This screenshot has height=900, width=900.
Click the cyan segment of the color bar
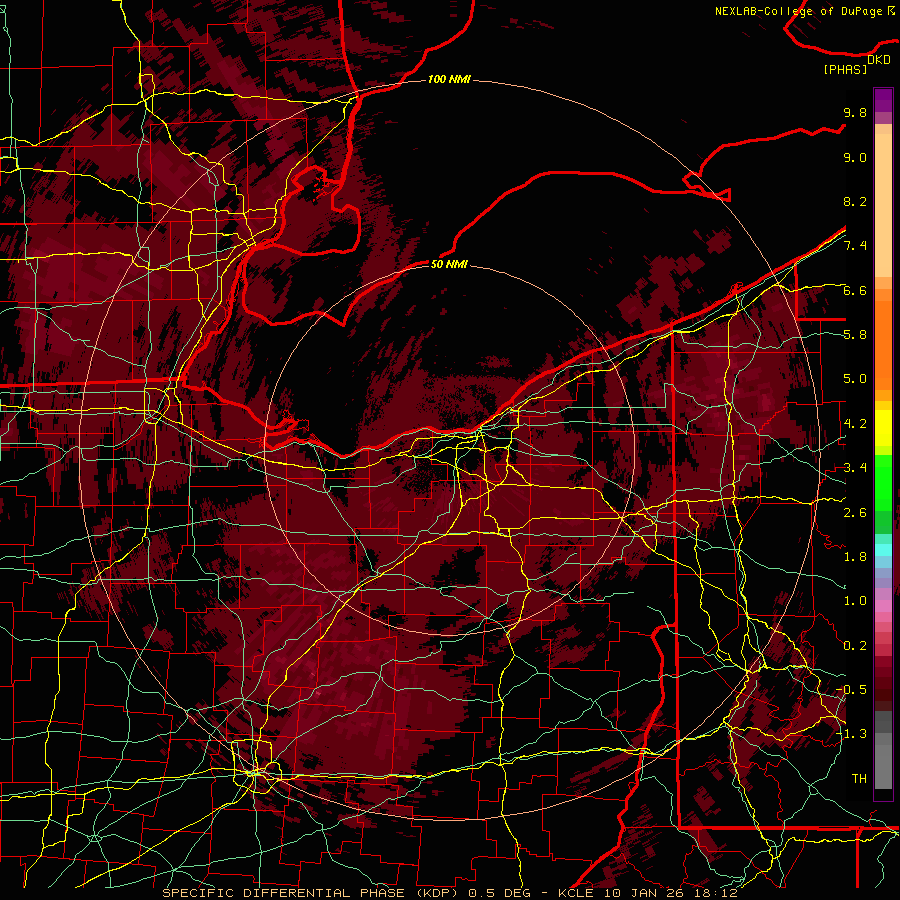(x=883, y=549)
